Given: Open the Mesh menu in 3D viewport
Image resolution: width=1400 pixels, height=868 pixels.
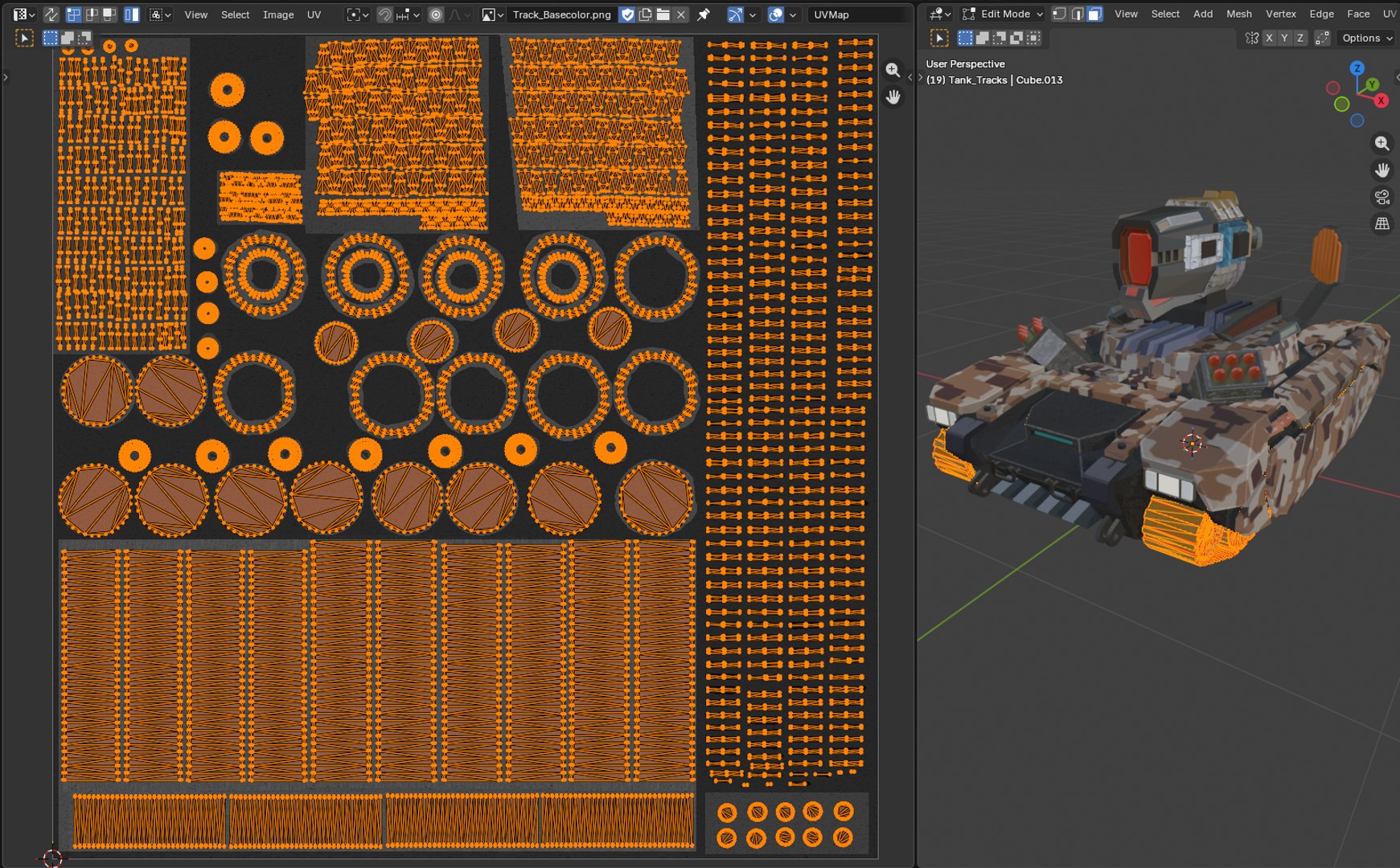Looking at the screenshot, I should (1238, 14).
